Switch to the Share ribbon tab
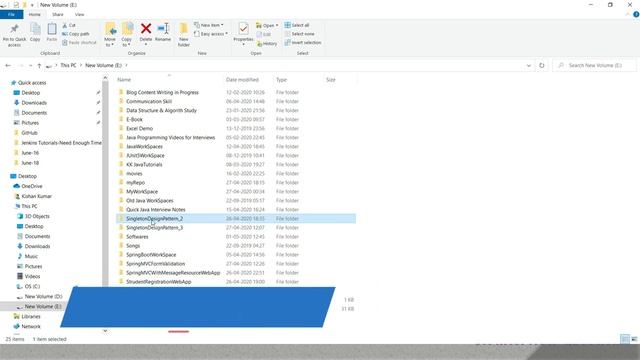640x360 pixels. pyautogui.click(x=58, y=14)
